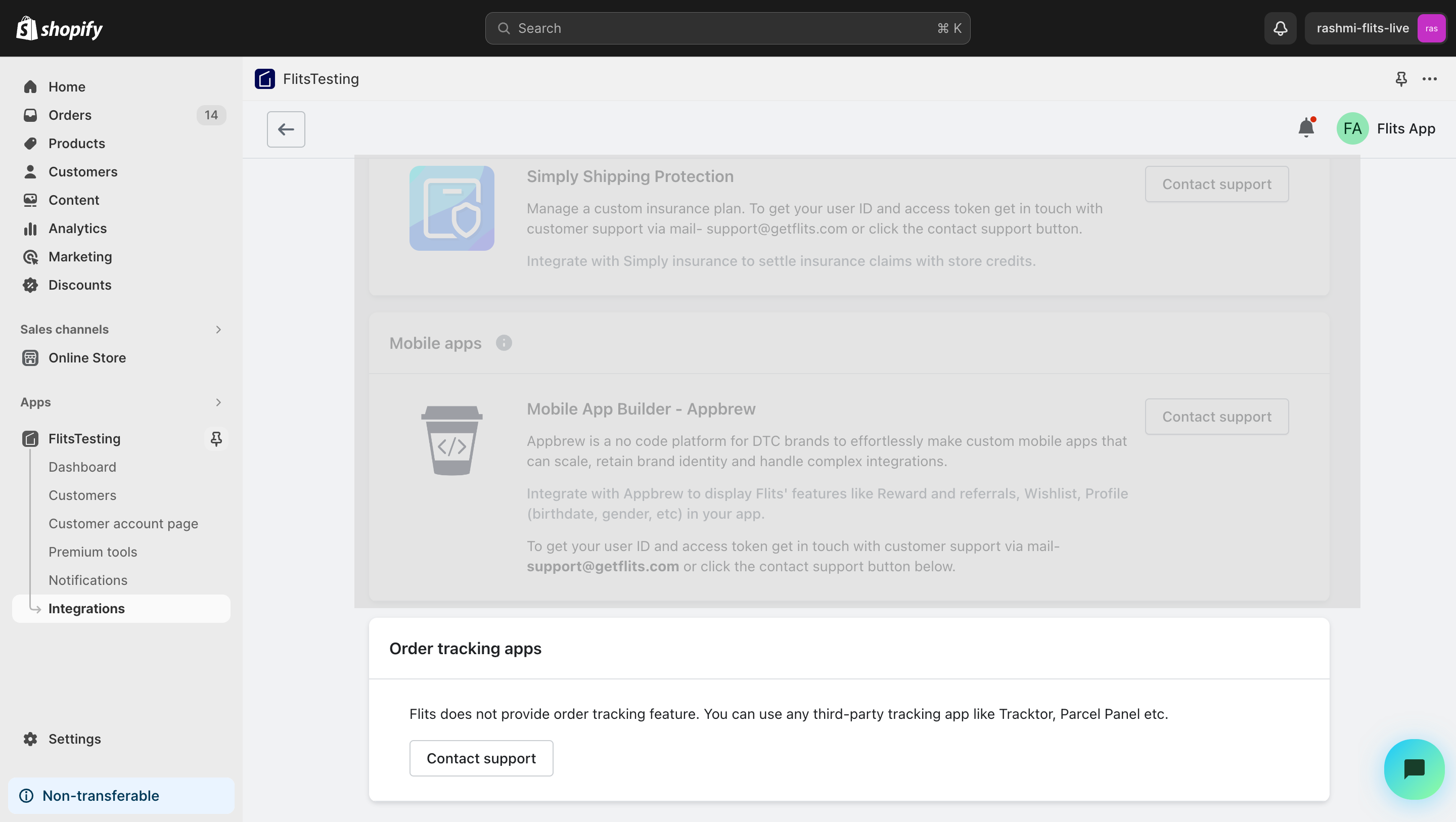Open Shopify Settings
The image size is (1456, 822).
(75, 739)
